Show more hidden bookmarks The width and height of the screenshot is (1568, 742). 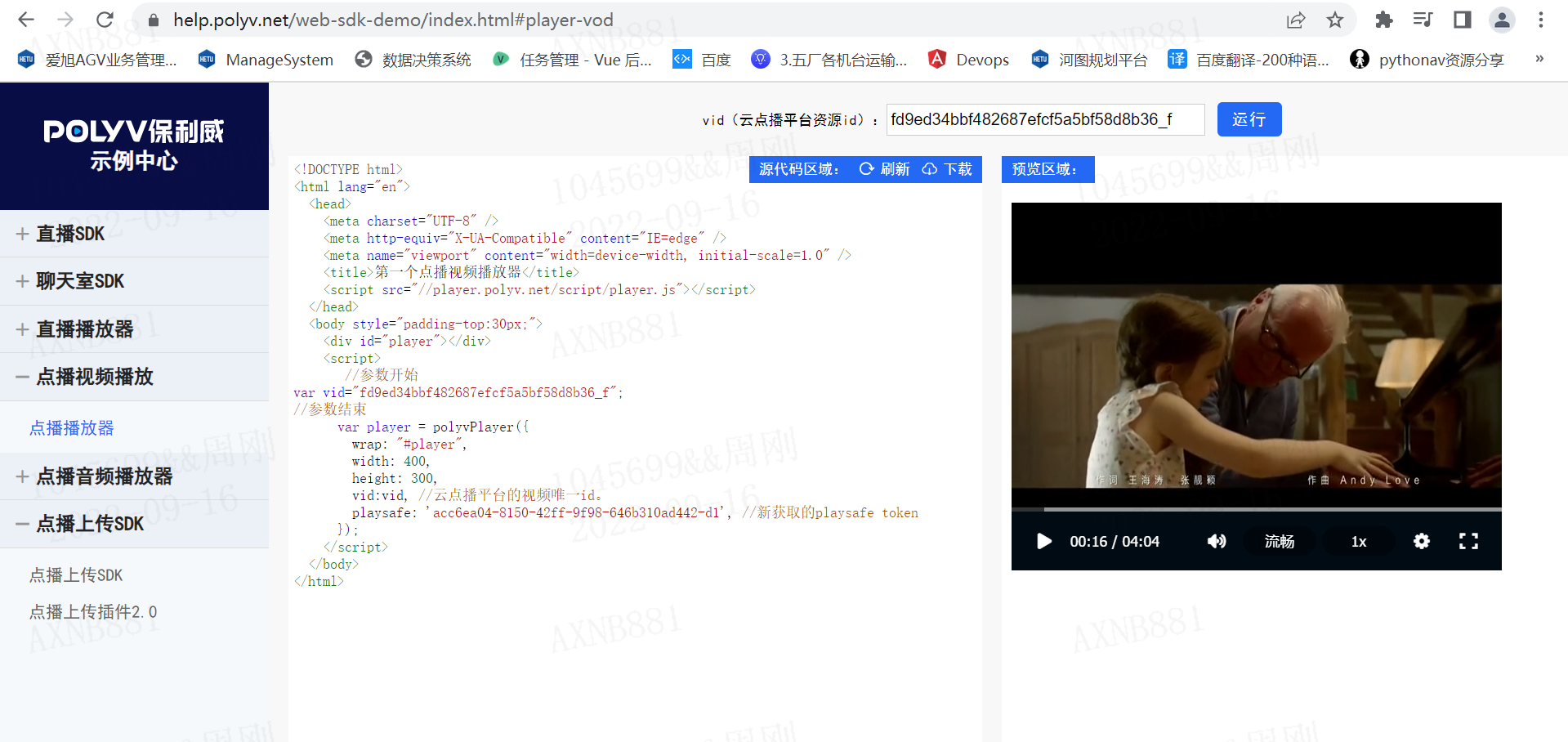pos(1539,59)
